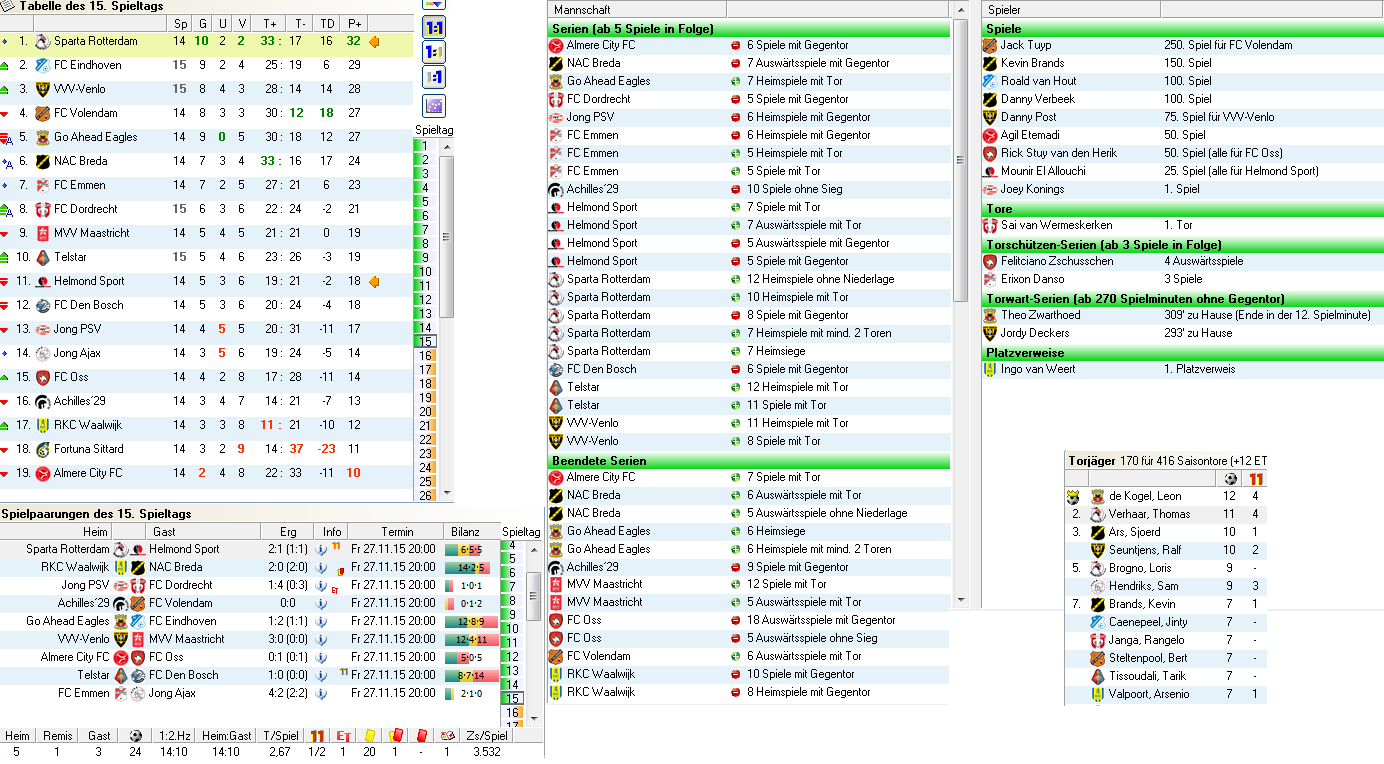Select the Almere City FC row in league table
Screen dimensions: 1384x764
pyautogui.click(x=206, y=473)
